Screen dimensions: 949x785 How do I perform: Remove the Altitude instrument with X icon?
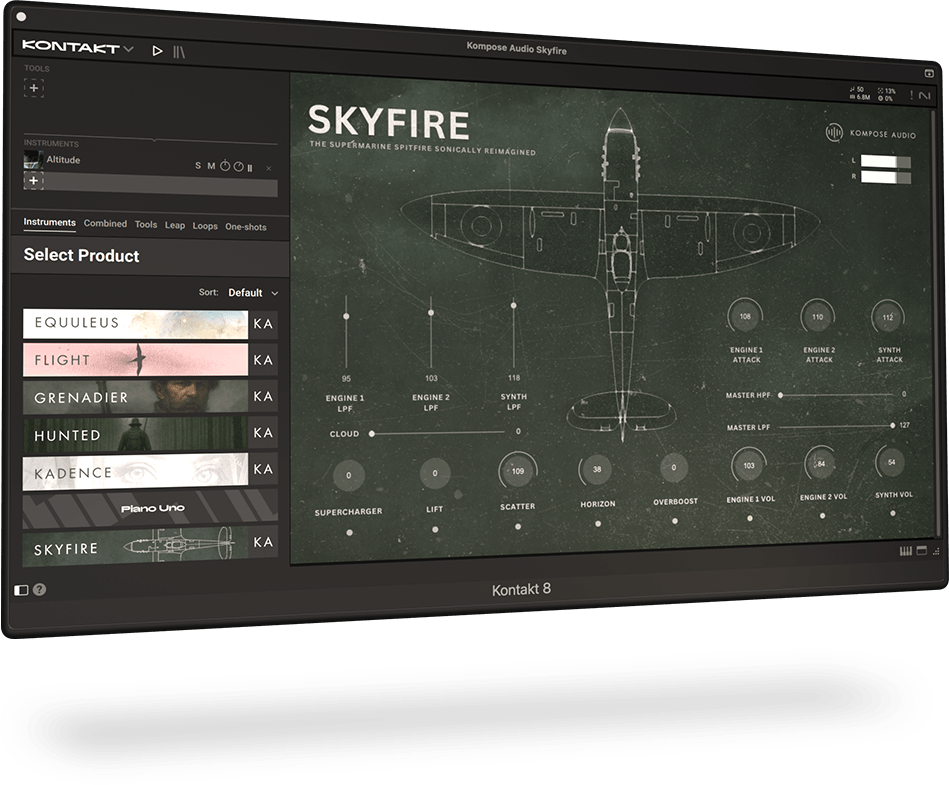pos(269,168)
